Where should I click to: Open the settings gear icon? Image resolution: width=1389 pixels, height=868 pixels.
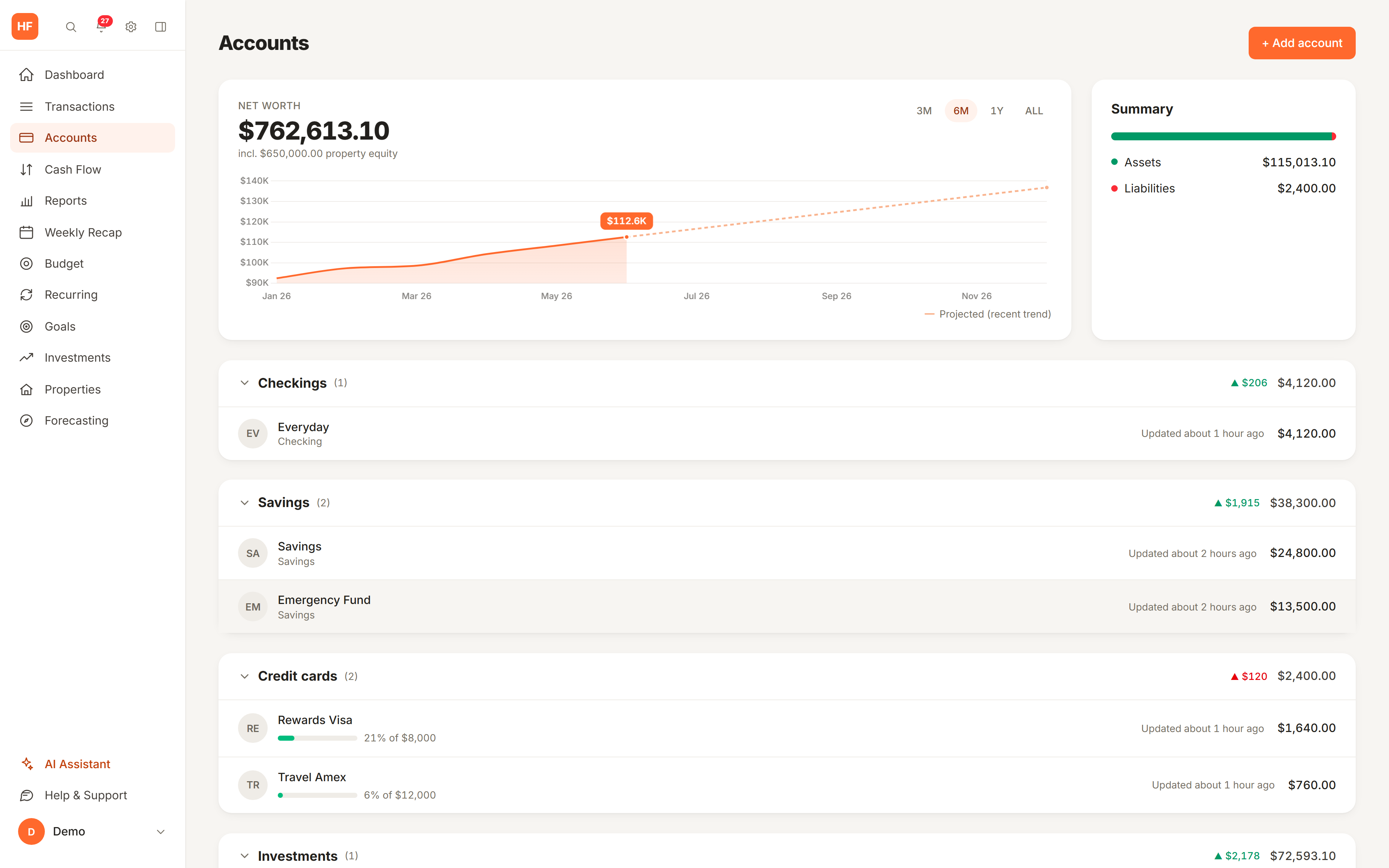[x=131, y=27]
